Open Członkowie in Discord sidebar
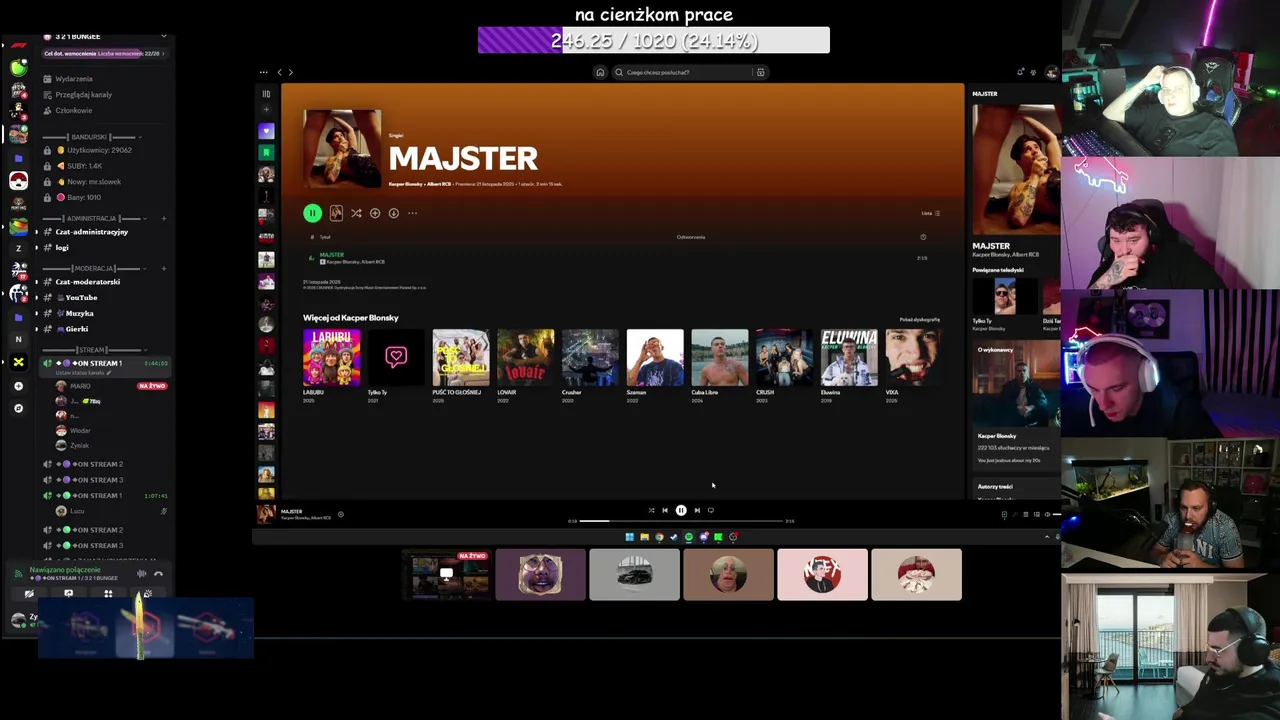The height and width of the screenshot is (720, 1280). click(67, 111)
